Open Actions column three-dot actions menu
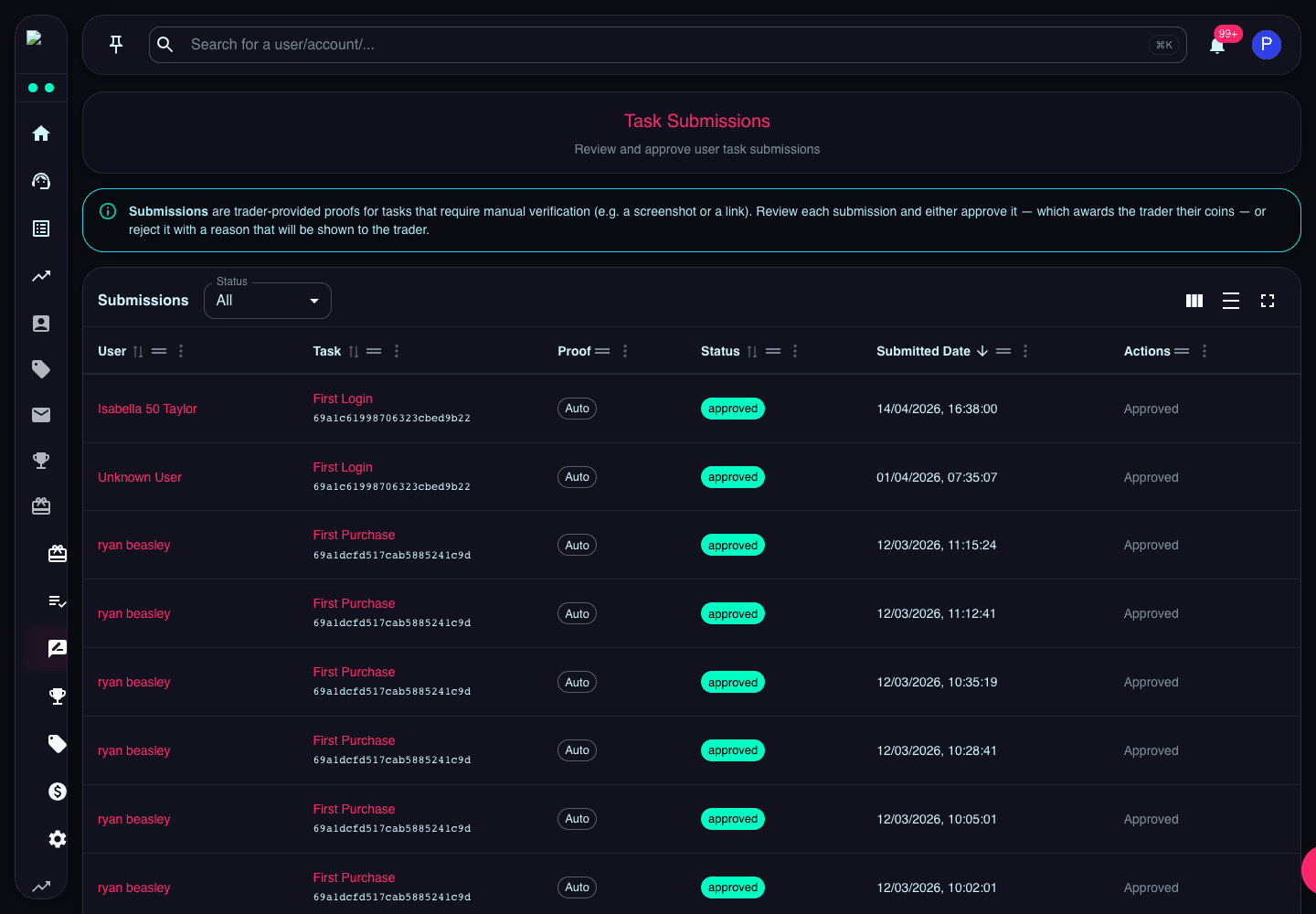This screenshot has height=914, width=1316. [1205, 351]
